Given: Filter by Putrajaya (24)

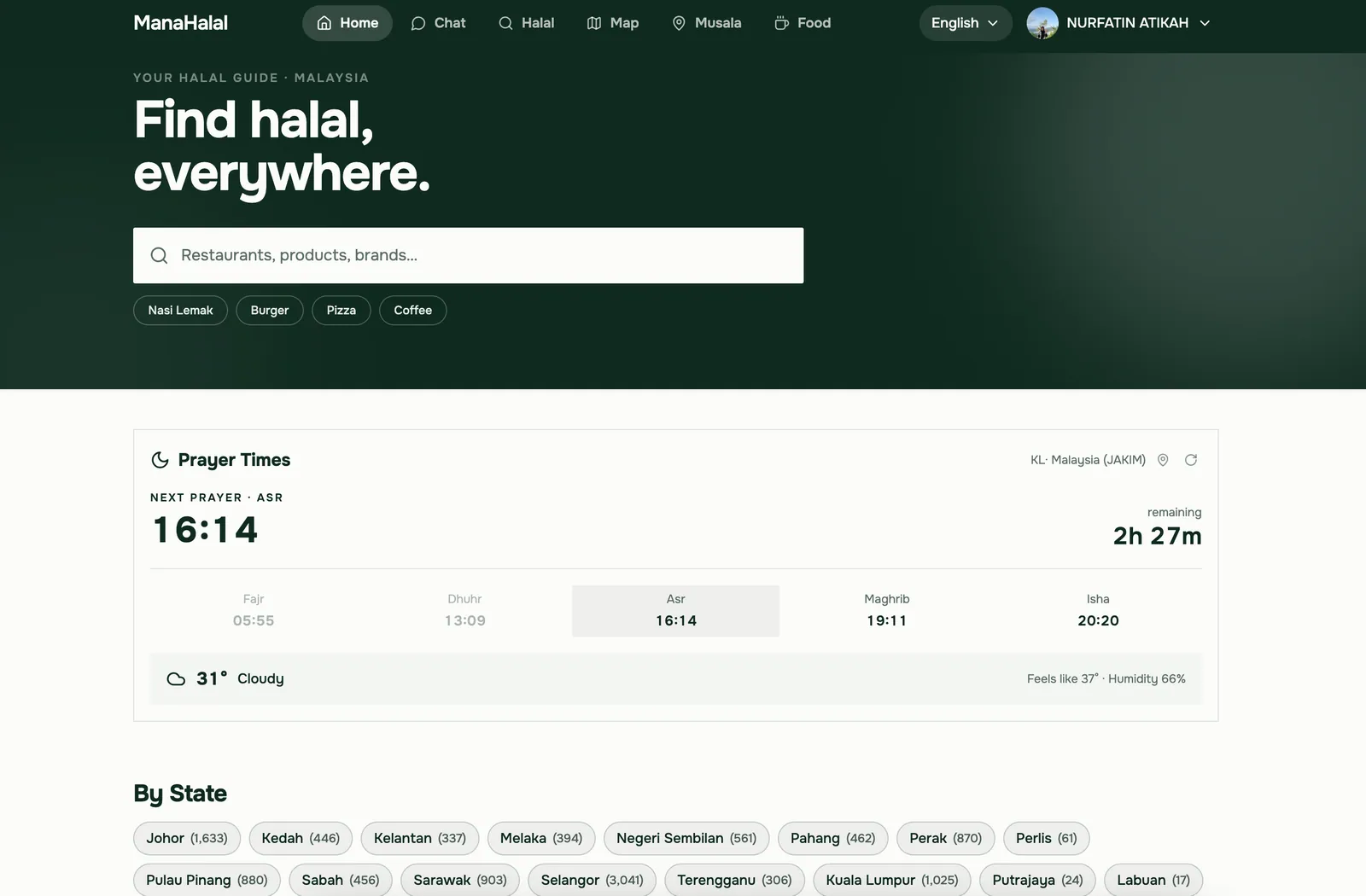Looking at the screenshot, I should (1037, 880).
